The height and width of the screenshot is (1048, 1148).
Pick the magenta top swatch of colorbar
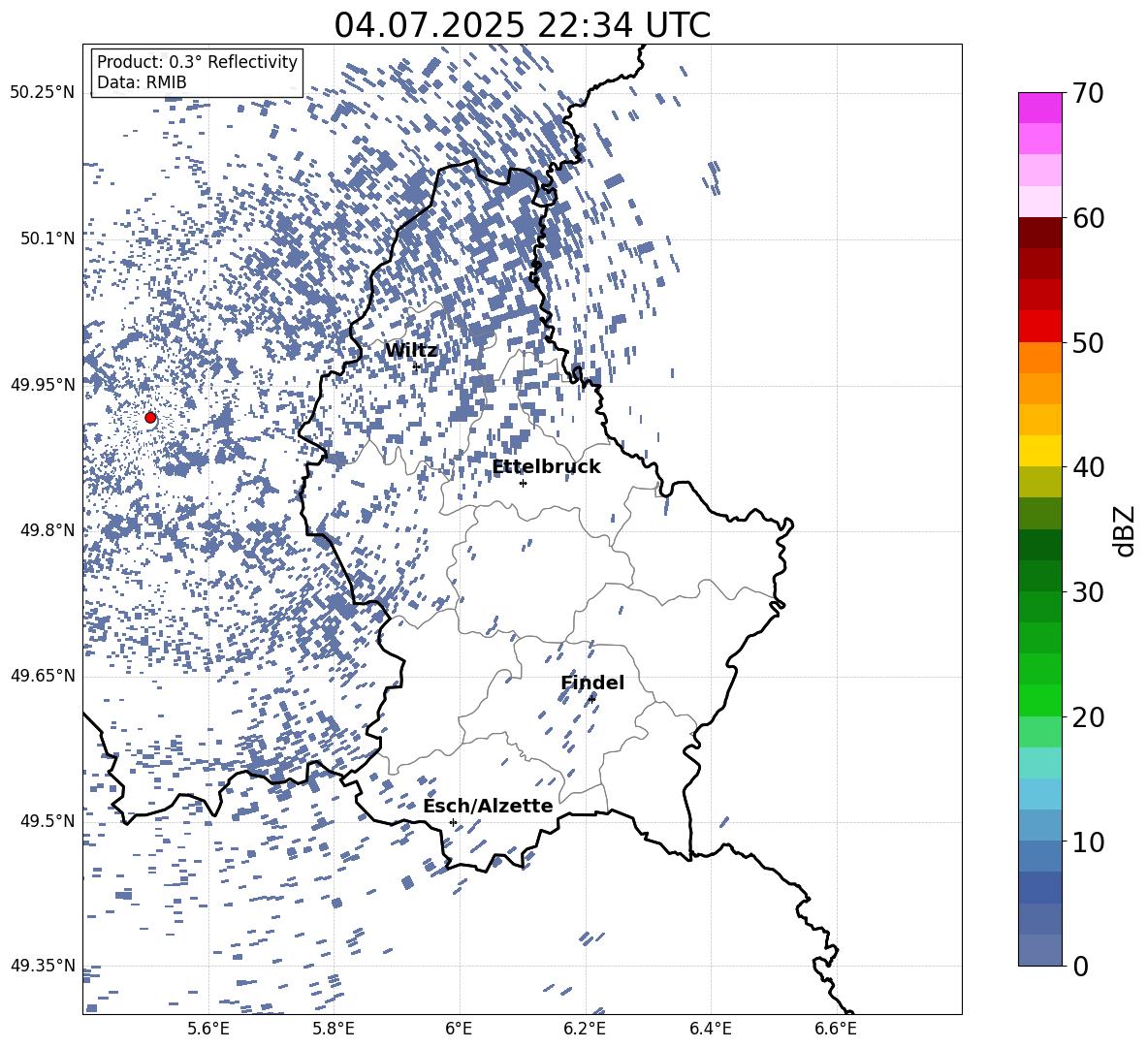coord(1040,108)
